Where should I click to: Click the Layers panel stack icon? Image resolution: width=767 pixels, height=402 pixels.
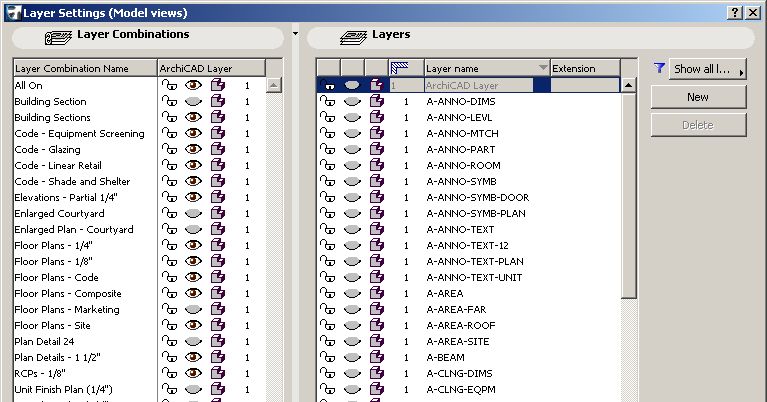click(354, 37)
